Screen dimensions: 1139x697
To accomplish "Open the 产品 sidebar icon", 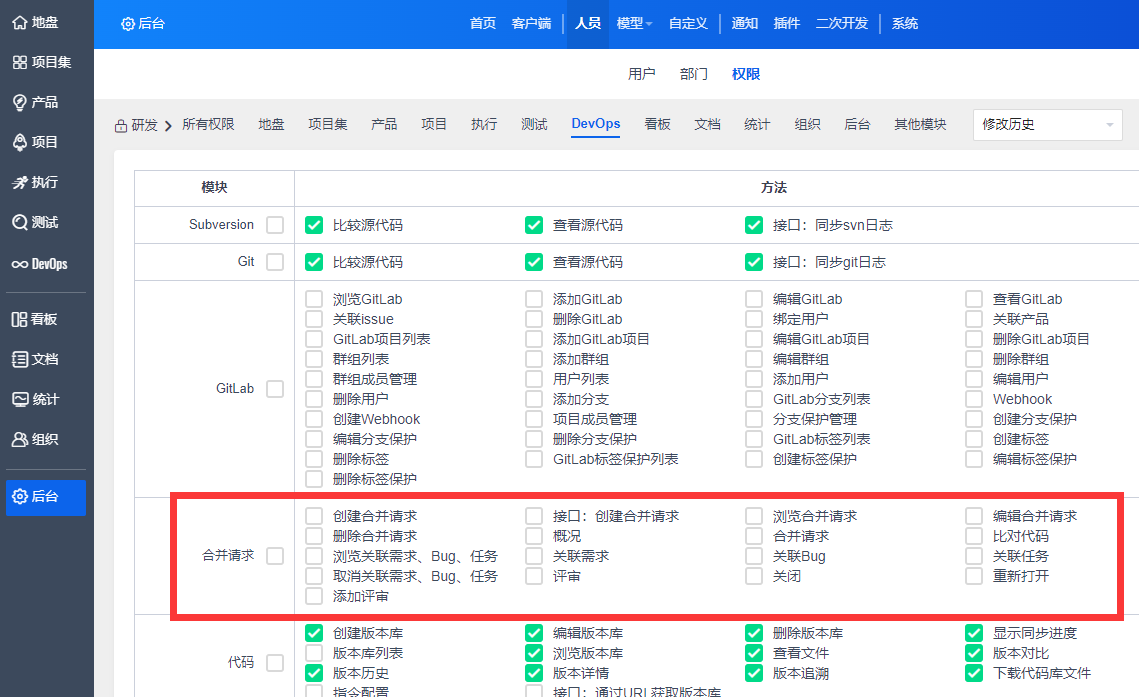I will click(x=20, y=102).
